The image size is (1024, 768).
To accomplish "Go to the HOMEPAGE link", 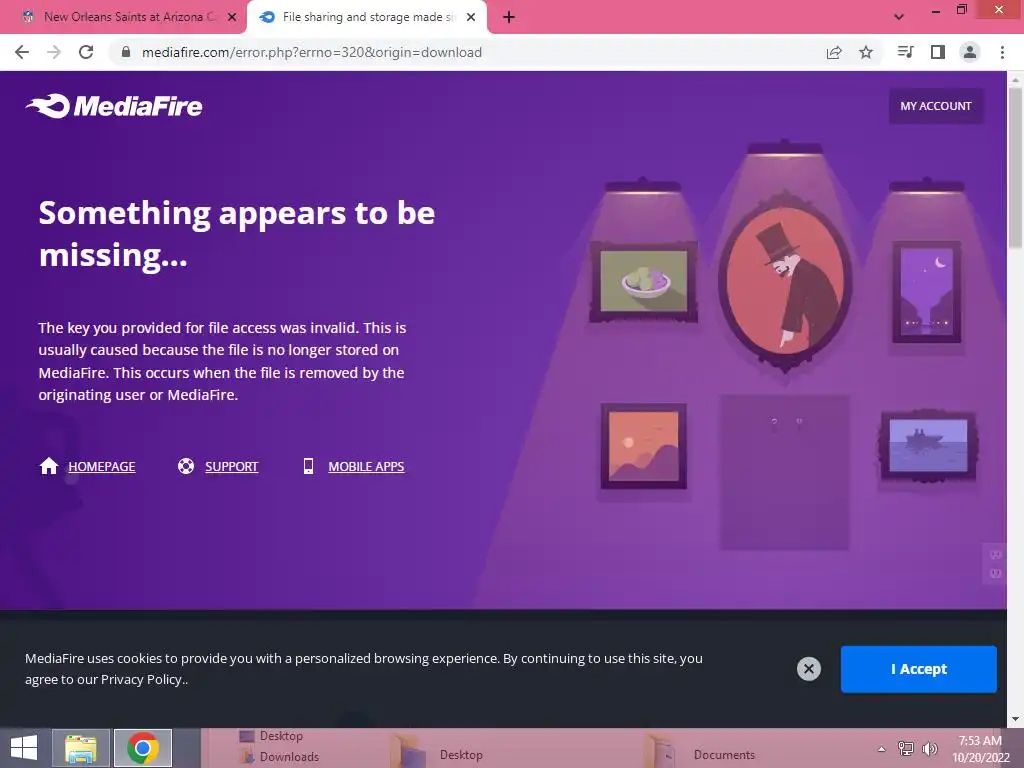I will tap(102, 466).
